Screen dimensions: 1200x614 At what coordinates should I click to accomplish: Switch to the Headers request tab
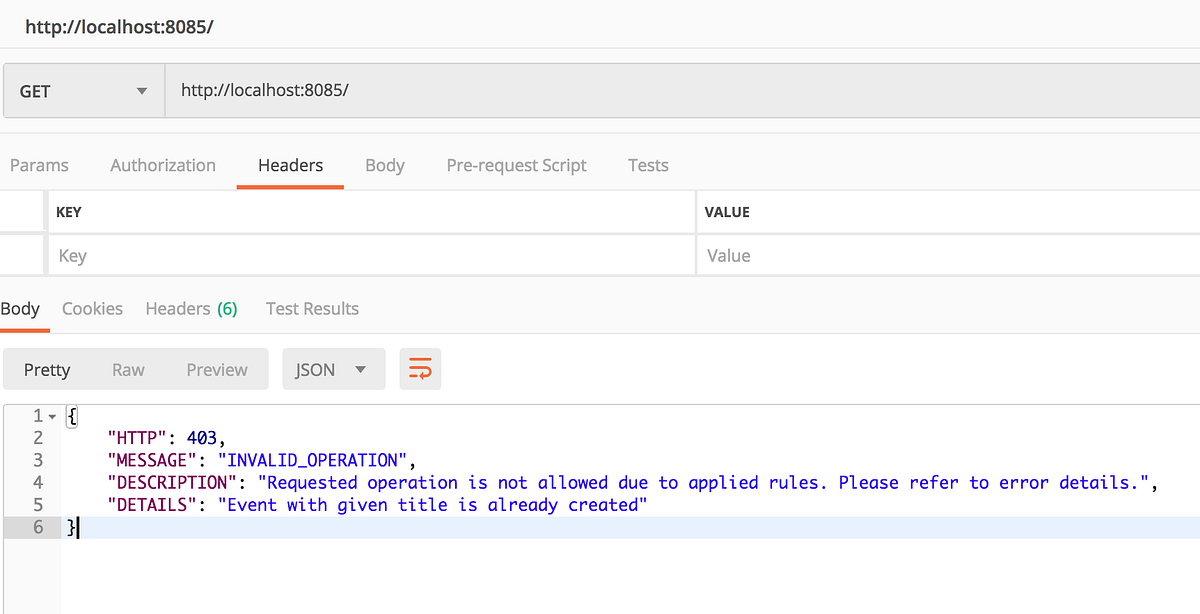(x=290, y=165)
